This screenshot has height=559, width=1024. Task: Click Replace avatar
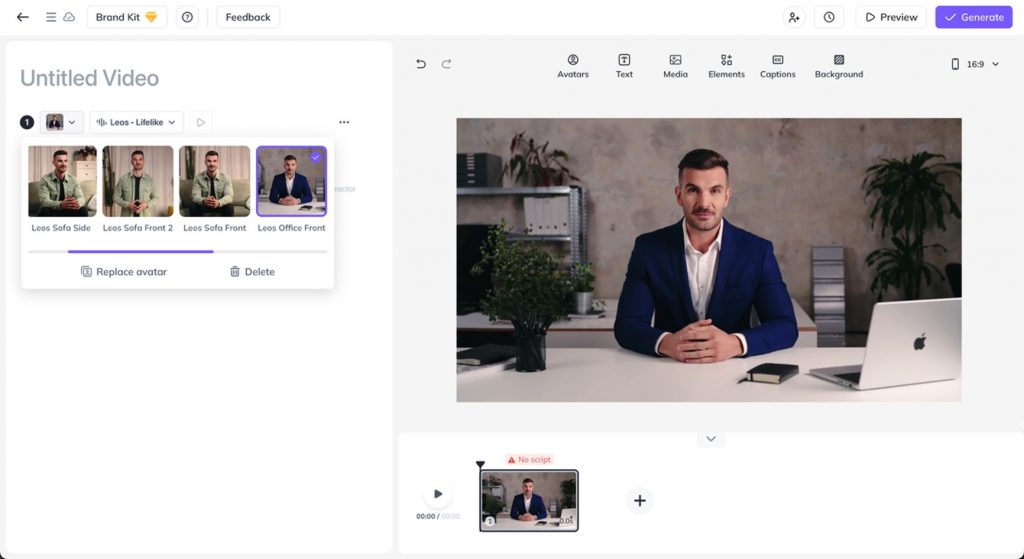[x=123, y=272]
